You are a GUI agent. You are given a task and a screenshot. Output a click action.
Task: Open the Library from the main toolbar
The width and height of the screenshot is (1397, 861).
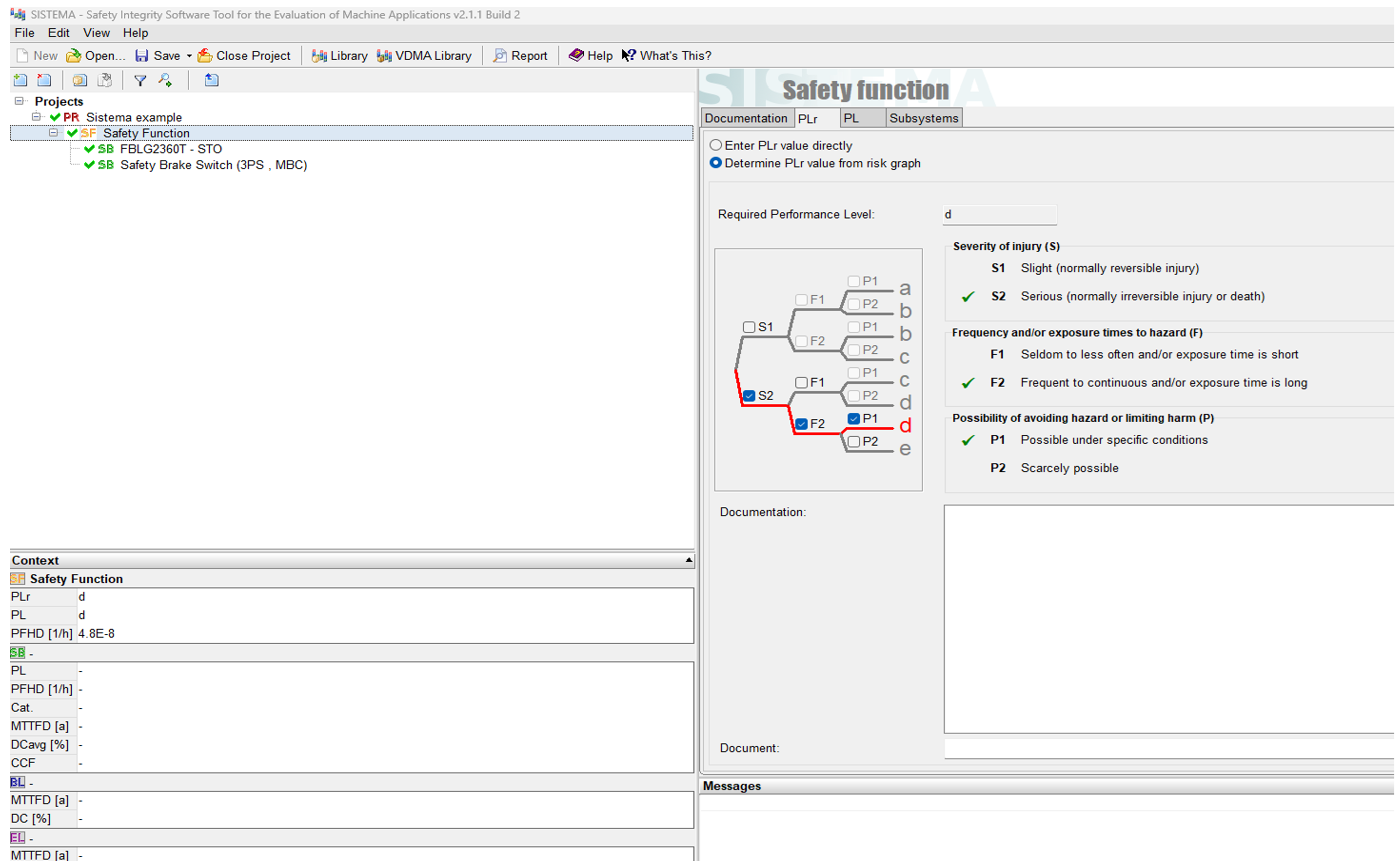coord(340,56)
